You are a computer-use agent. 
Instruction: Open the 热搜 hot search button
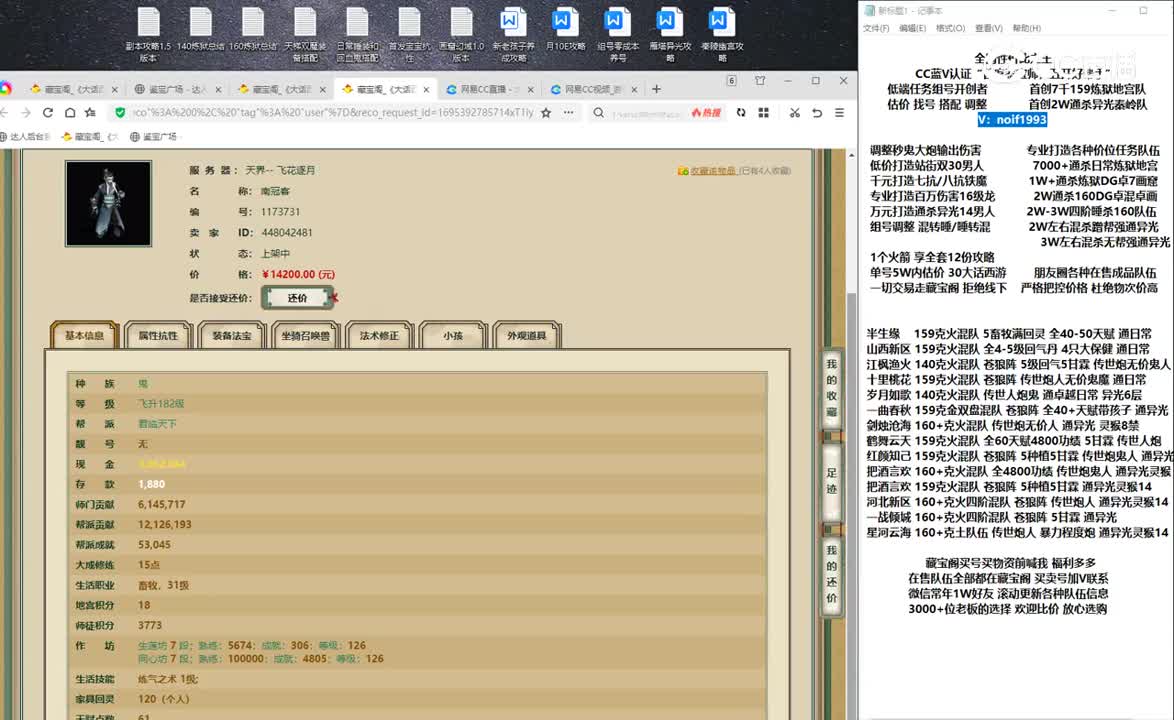706,112
